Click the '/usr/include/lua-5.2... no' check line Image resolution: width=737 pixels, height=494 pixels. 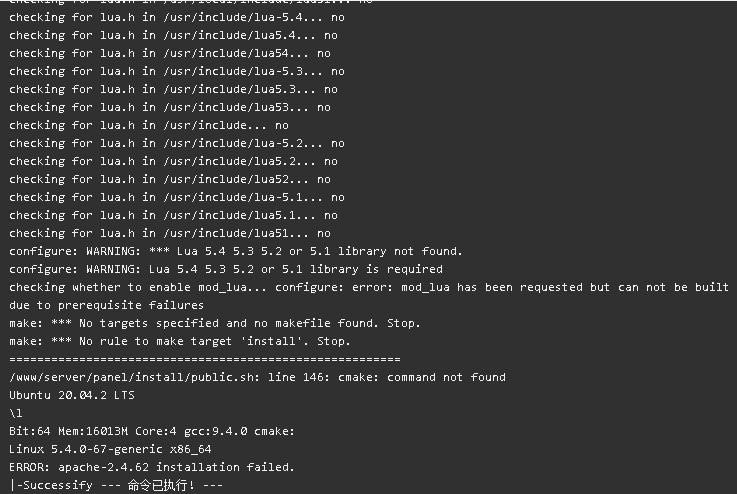(x=177, y=143)
